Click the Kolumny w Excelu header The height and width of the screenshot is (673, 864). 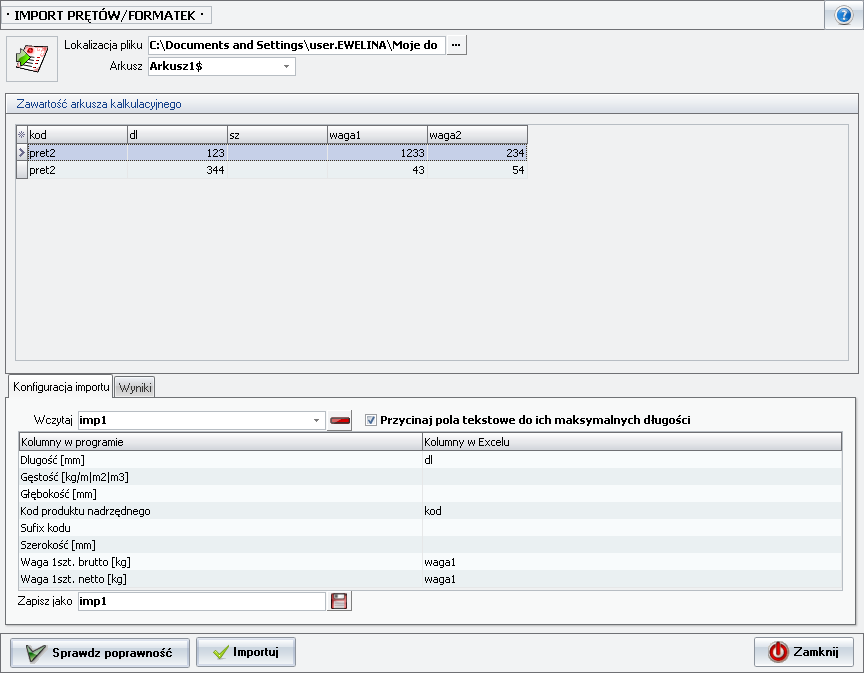[x=631, y=441]
